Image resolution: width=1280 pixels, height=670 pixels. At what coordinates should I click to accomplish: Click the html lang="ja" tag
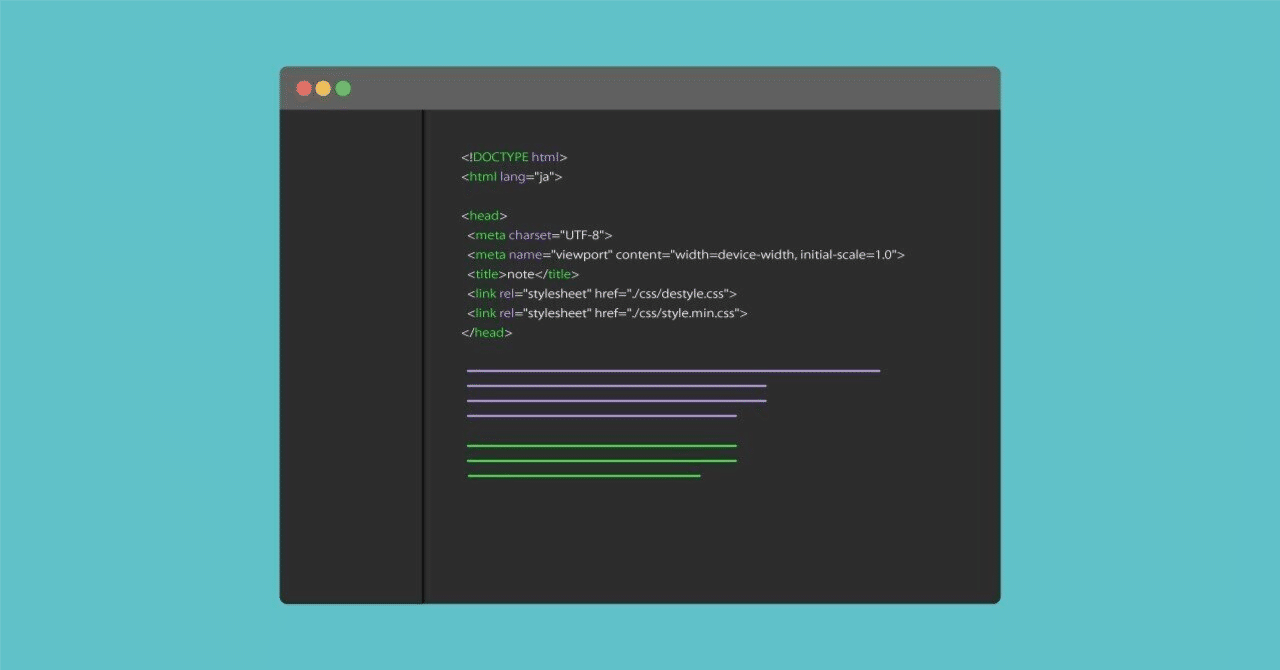[x=511, y=176]
